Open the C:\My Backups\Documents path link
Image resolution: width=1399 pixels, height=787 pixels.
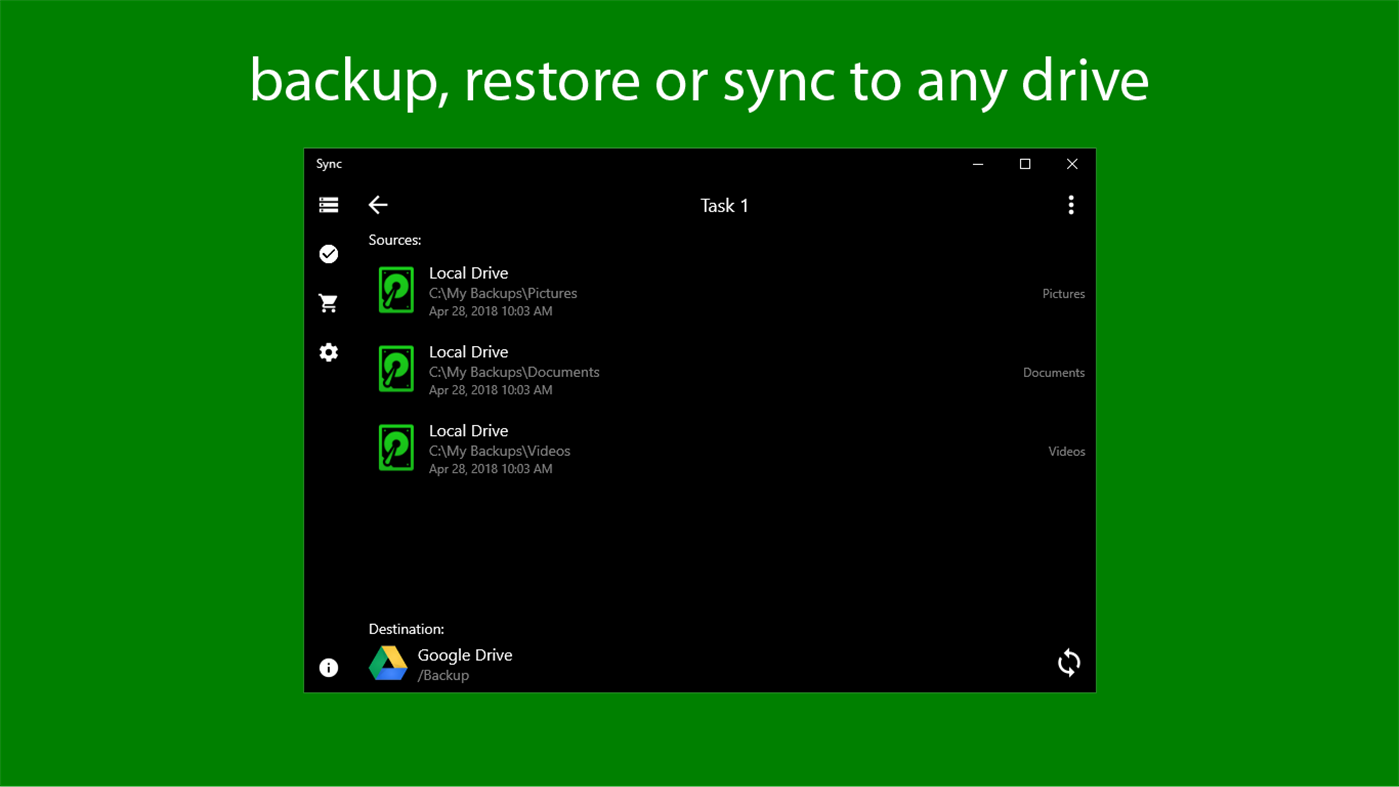coord(514,372)
